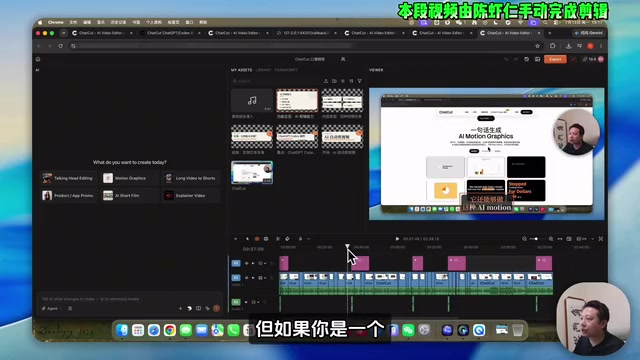Image resolution: width=640 pixels, height=360 pixels.
Task: Click the razor/scissors cut tool in timeline toolbar
Action: 278,239
